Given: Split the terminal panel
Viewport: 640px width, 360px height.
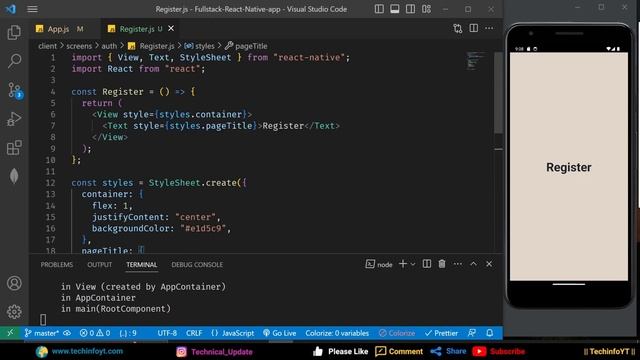Looking at the screenshot, I should [x=427, y=264].
